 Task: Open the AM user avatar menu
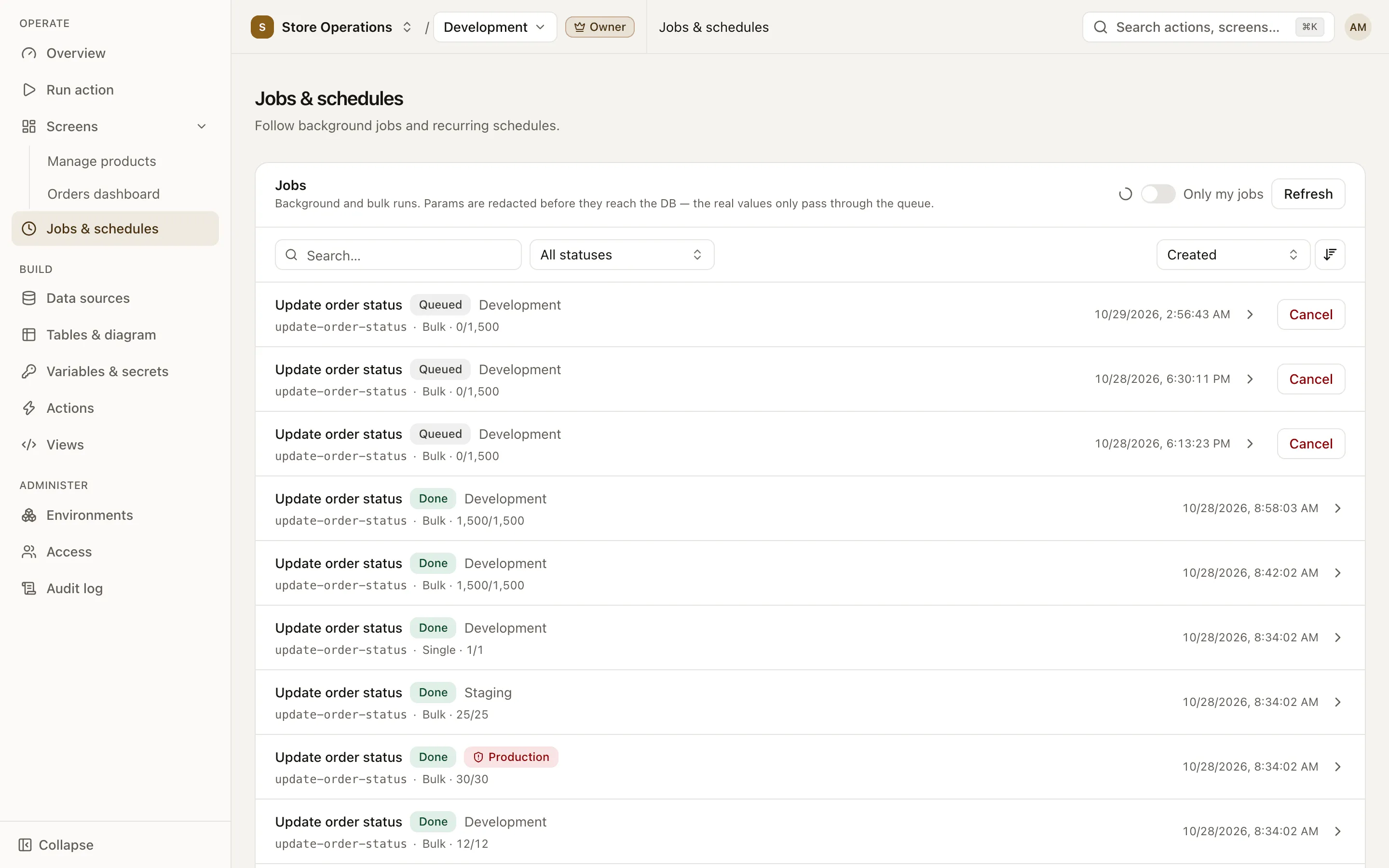pyautogui.click(x=1358, y=27)
